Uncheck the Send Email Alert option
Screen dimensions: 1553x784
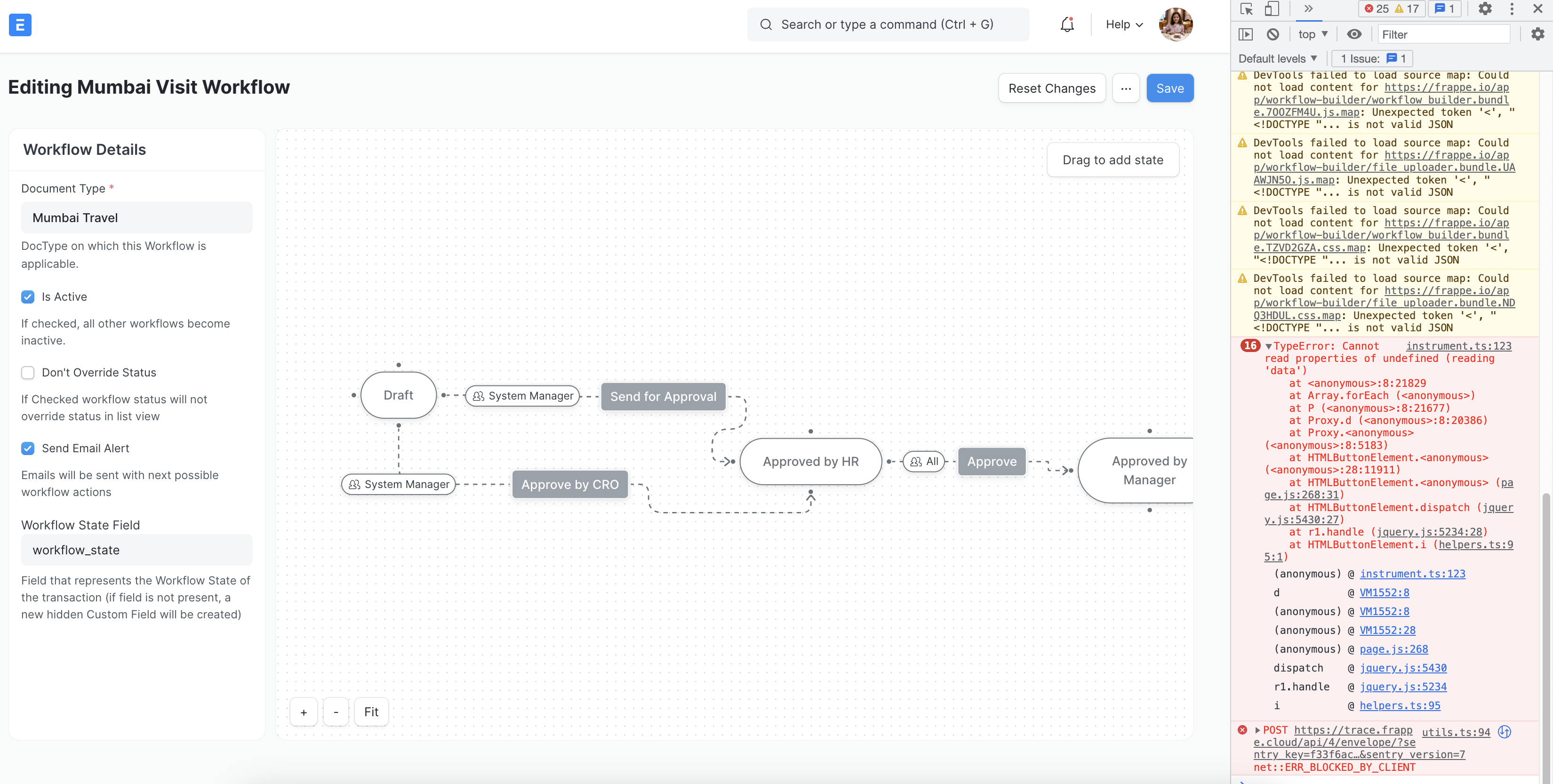tap(28, 448)
